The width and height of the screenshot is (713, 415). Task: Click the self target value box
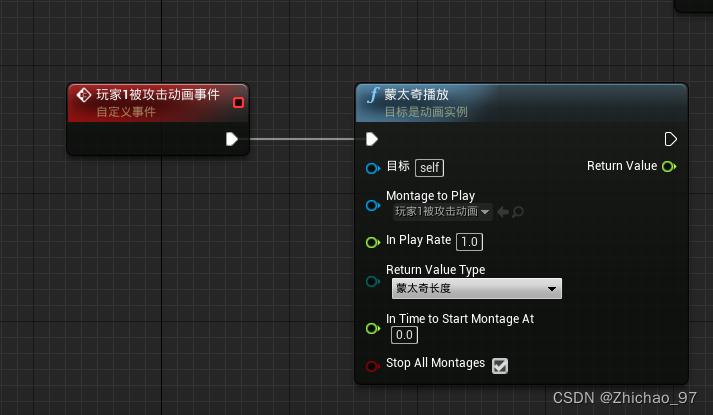[429, 168]
